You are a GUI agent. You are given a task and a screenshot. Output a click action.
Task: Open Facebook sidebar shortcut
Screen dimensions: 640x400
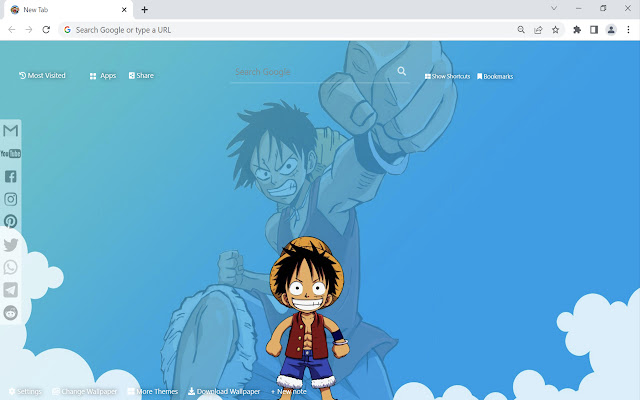[11, 176]
